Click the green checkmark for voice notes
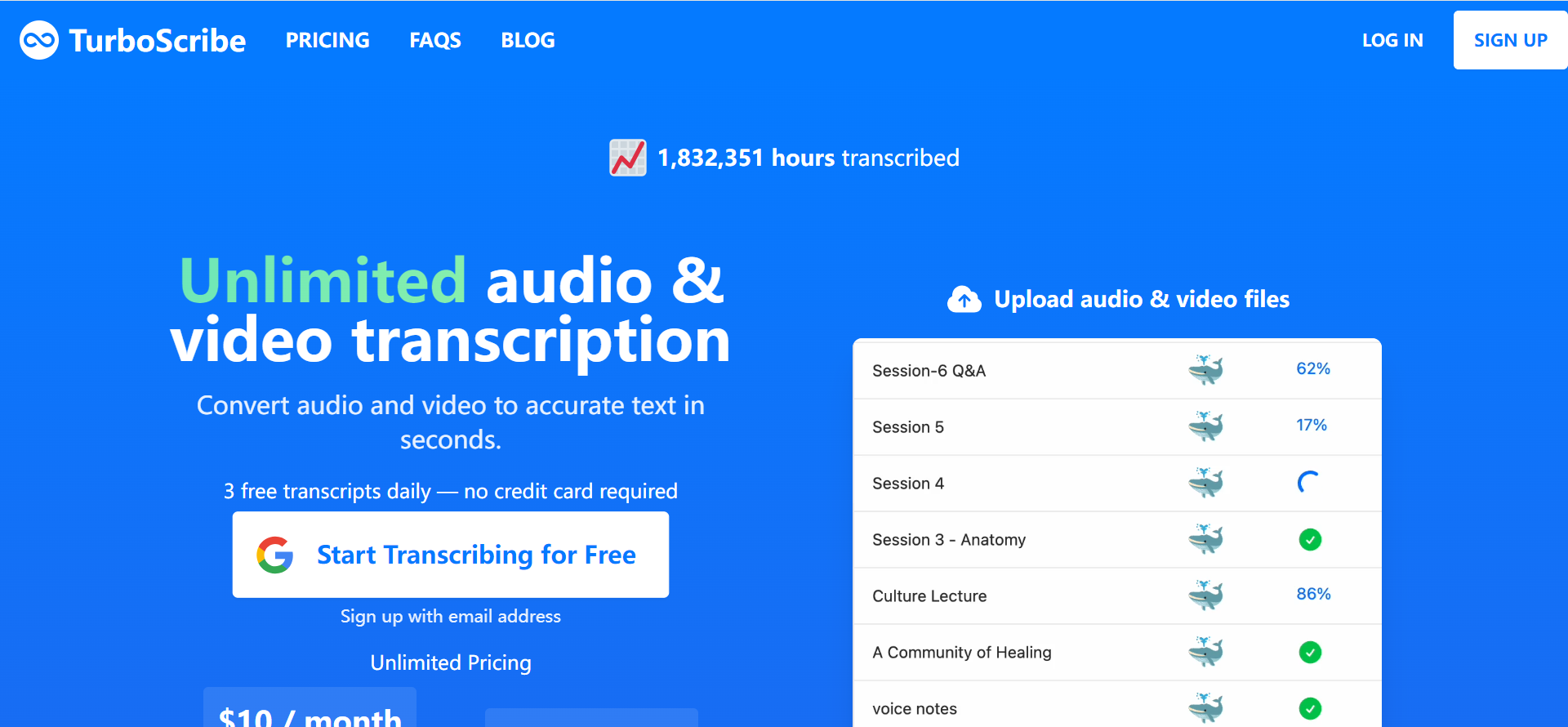Image resolution: width=1568 pixels, height=727 pixels. click(1310, 708)
